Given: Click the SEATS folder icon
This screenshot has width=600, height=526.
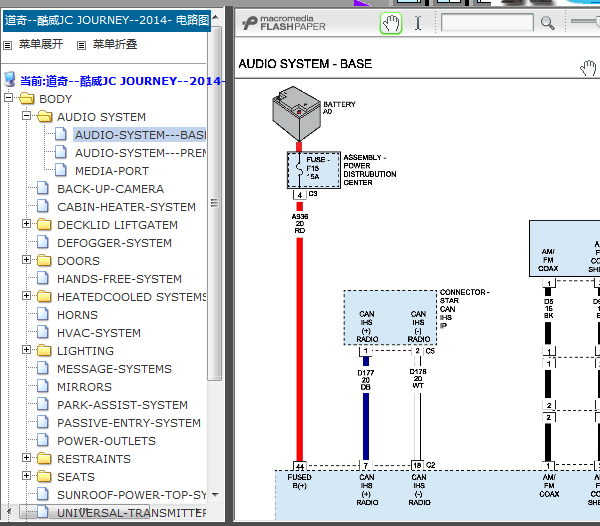Looking at the screenshot, I should coord(44,476).
